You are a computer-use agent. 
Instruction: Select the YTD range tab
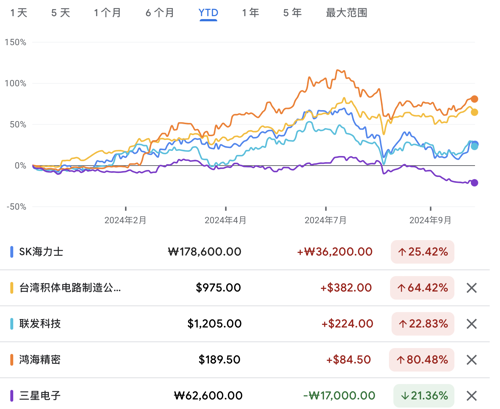(x=208, y=13)
